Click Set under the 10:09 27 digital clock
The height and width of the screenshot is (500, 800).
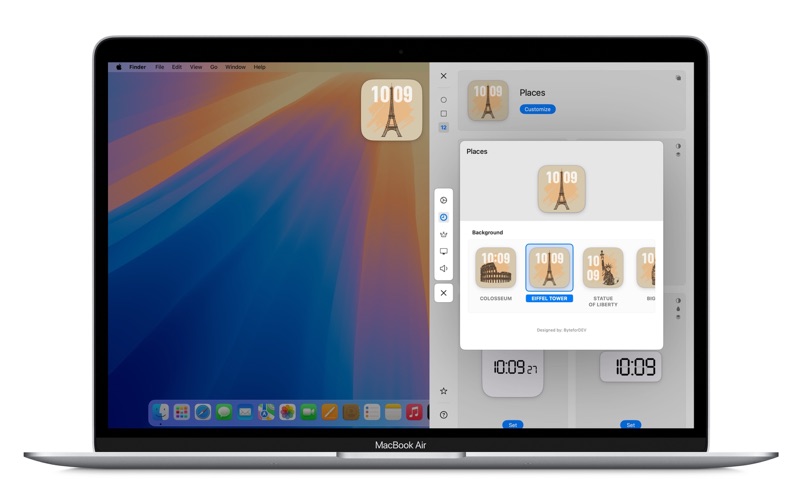click(x=513, y=424)
